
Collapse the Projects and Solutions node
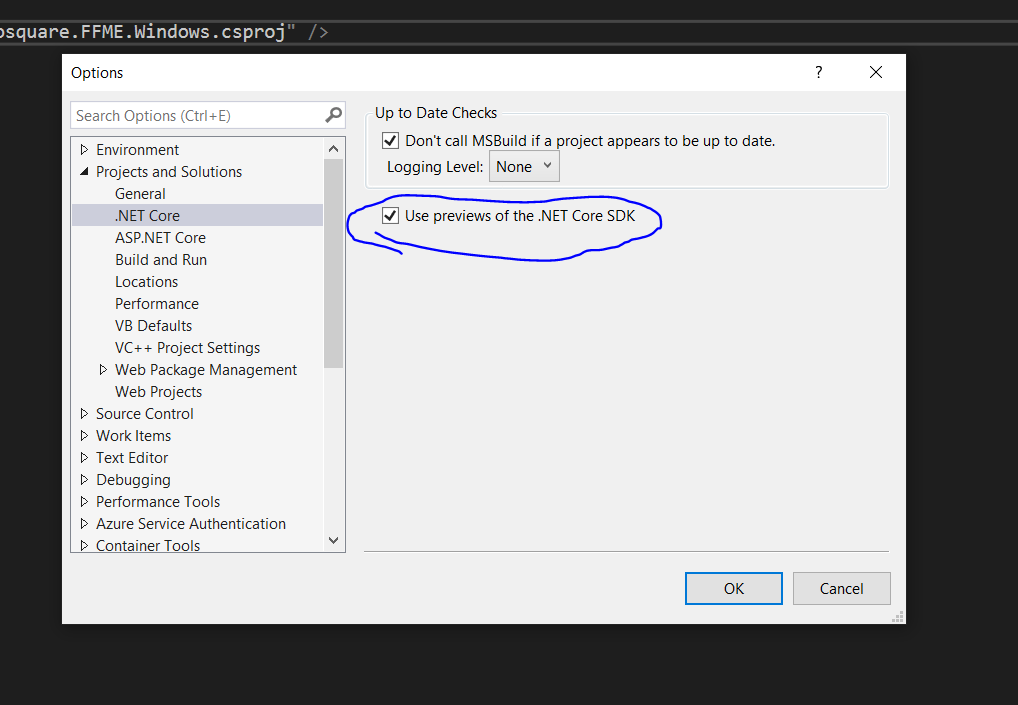[85, 171]
